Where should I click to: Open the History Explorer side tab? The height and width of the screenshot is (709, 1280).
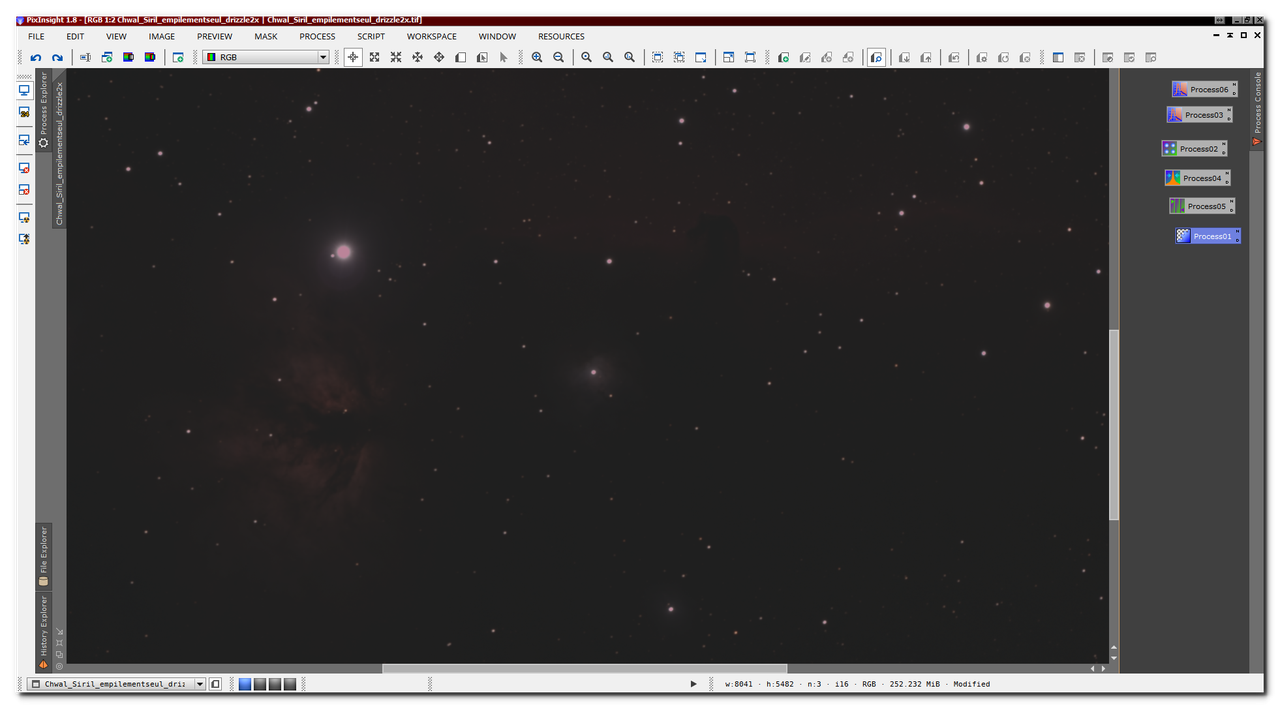pos(44,632)
